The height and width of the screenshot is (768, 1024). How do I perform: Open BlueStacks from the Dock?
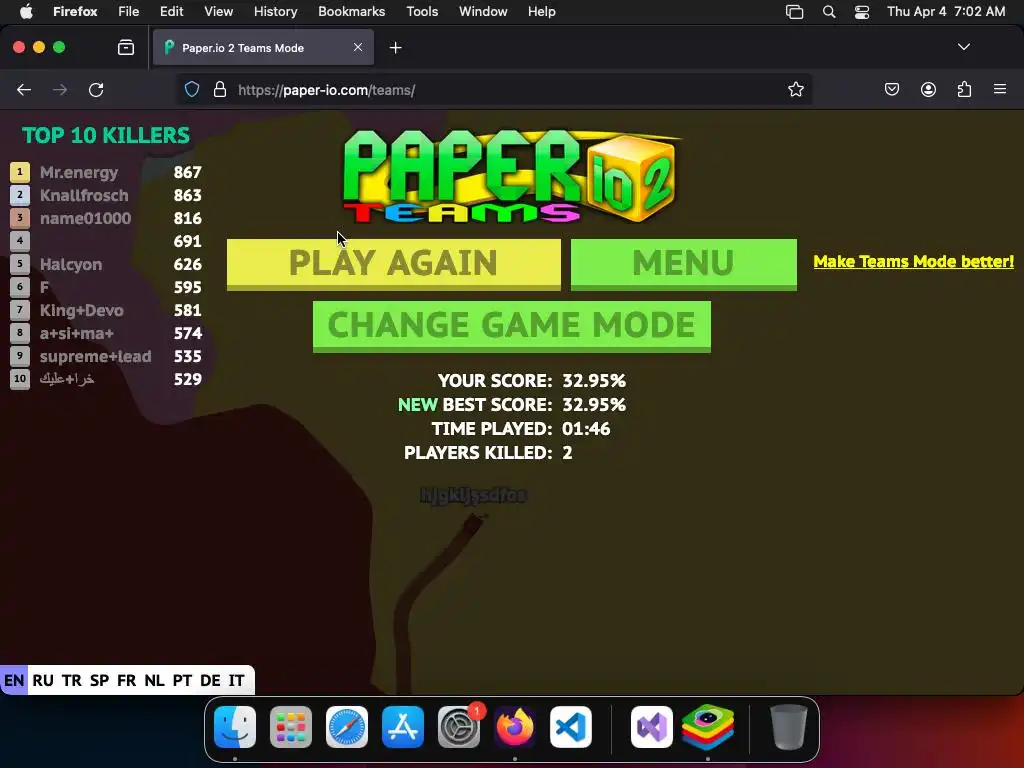708,727
